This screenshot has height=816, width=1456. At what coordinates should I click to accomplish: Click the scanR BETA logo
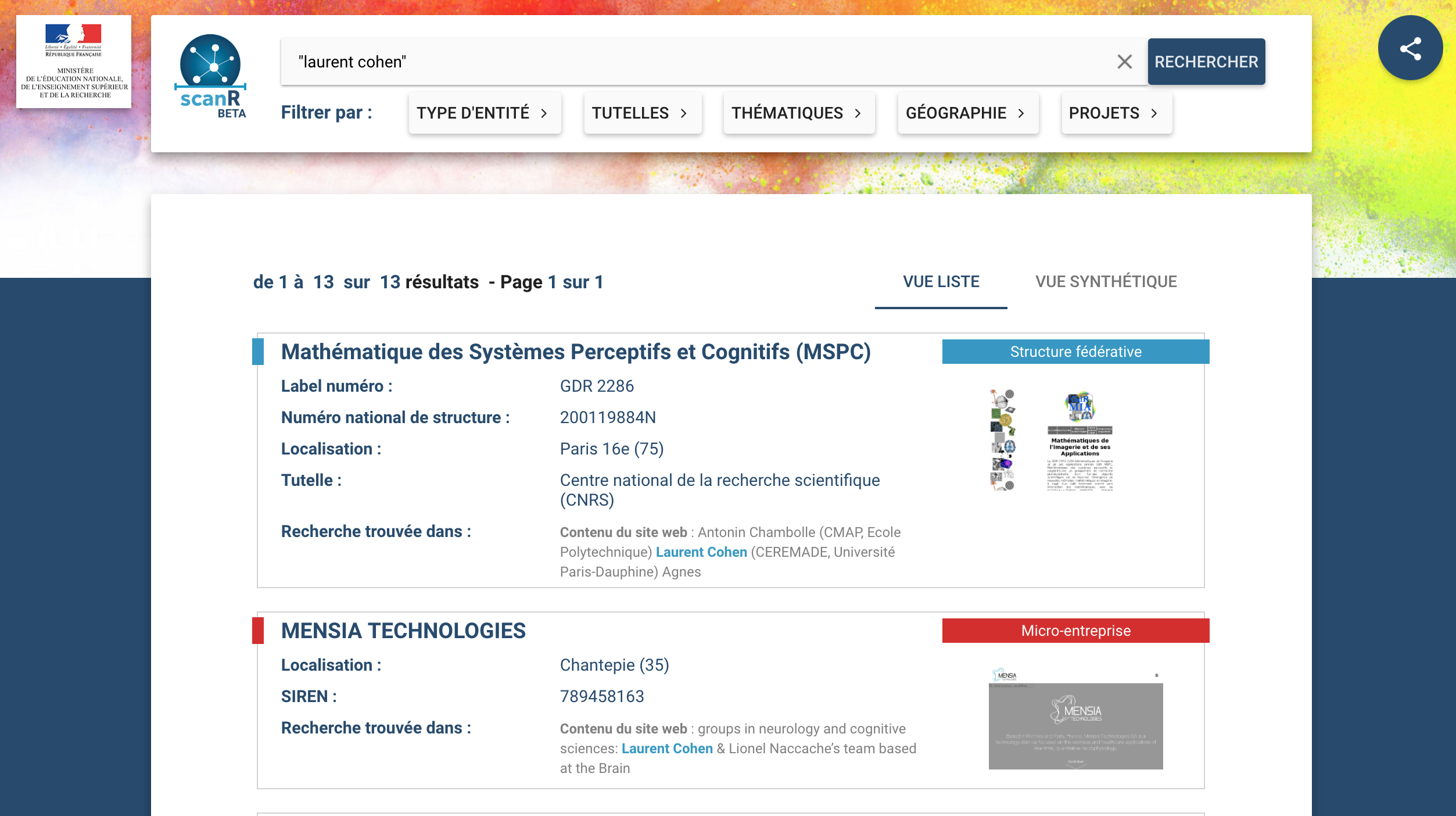[211, 76]
